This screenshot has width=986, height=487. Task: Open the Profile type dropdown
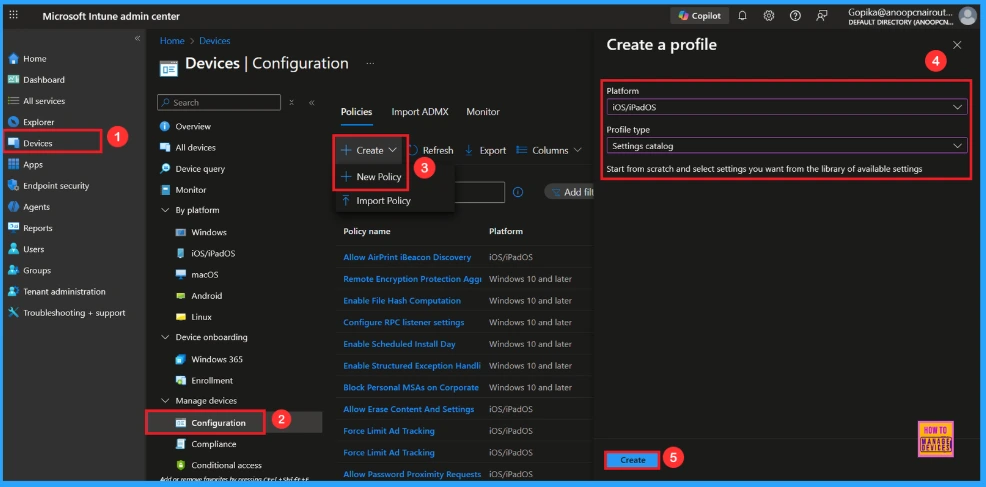(786, 146)
